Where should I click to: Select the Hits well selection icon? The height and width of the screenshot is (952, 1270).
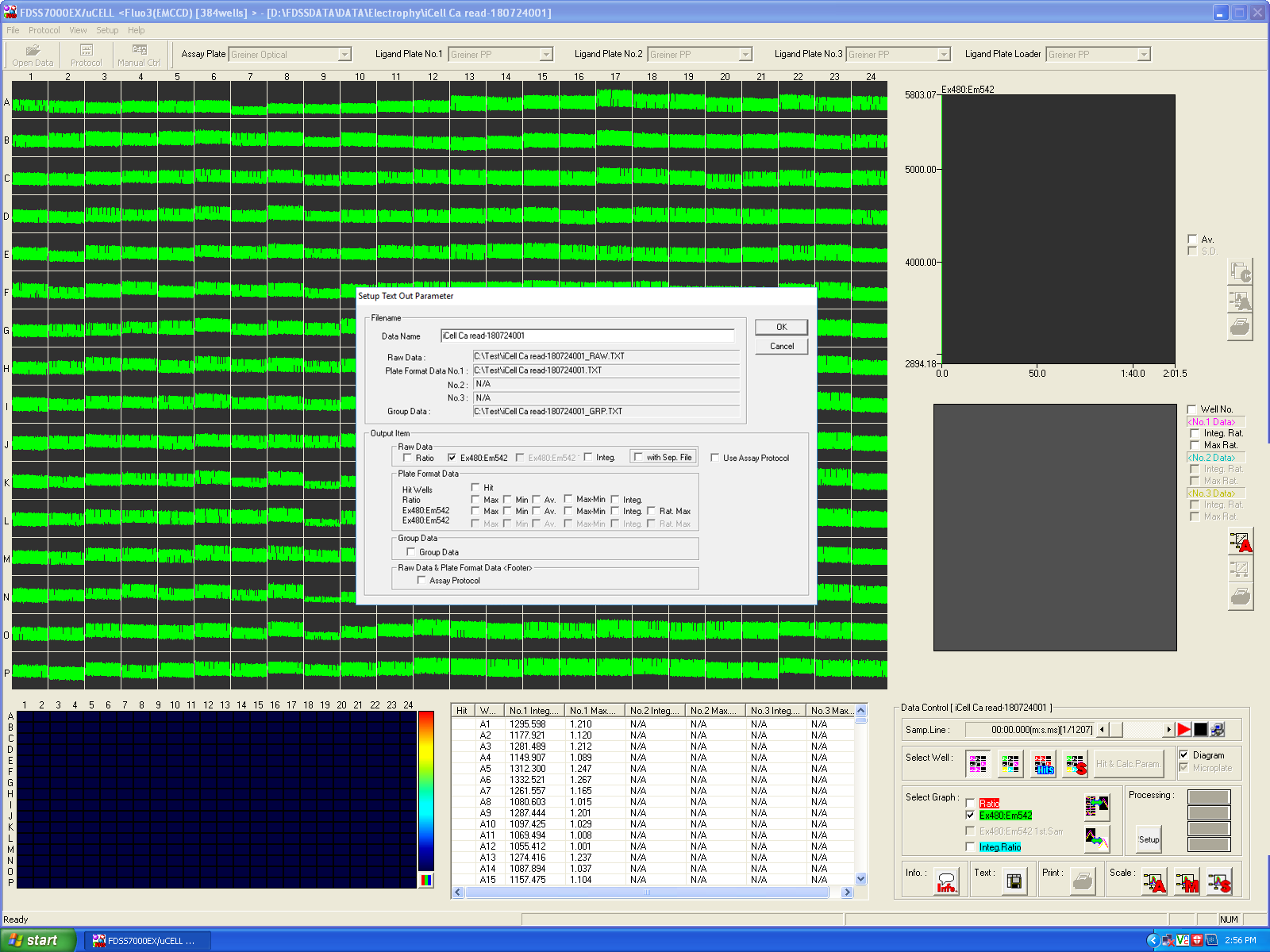click(x=1044, y=765)
